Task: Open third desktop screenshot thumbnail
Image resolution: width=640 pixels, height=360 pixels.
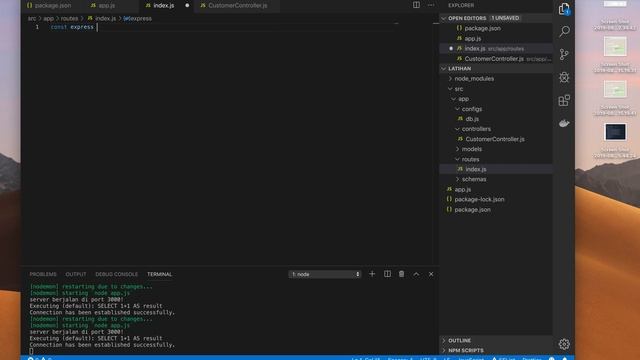Action: (615, 89)
